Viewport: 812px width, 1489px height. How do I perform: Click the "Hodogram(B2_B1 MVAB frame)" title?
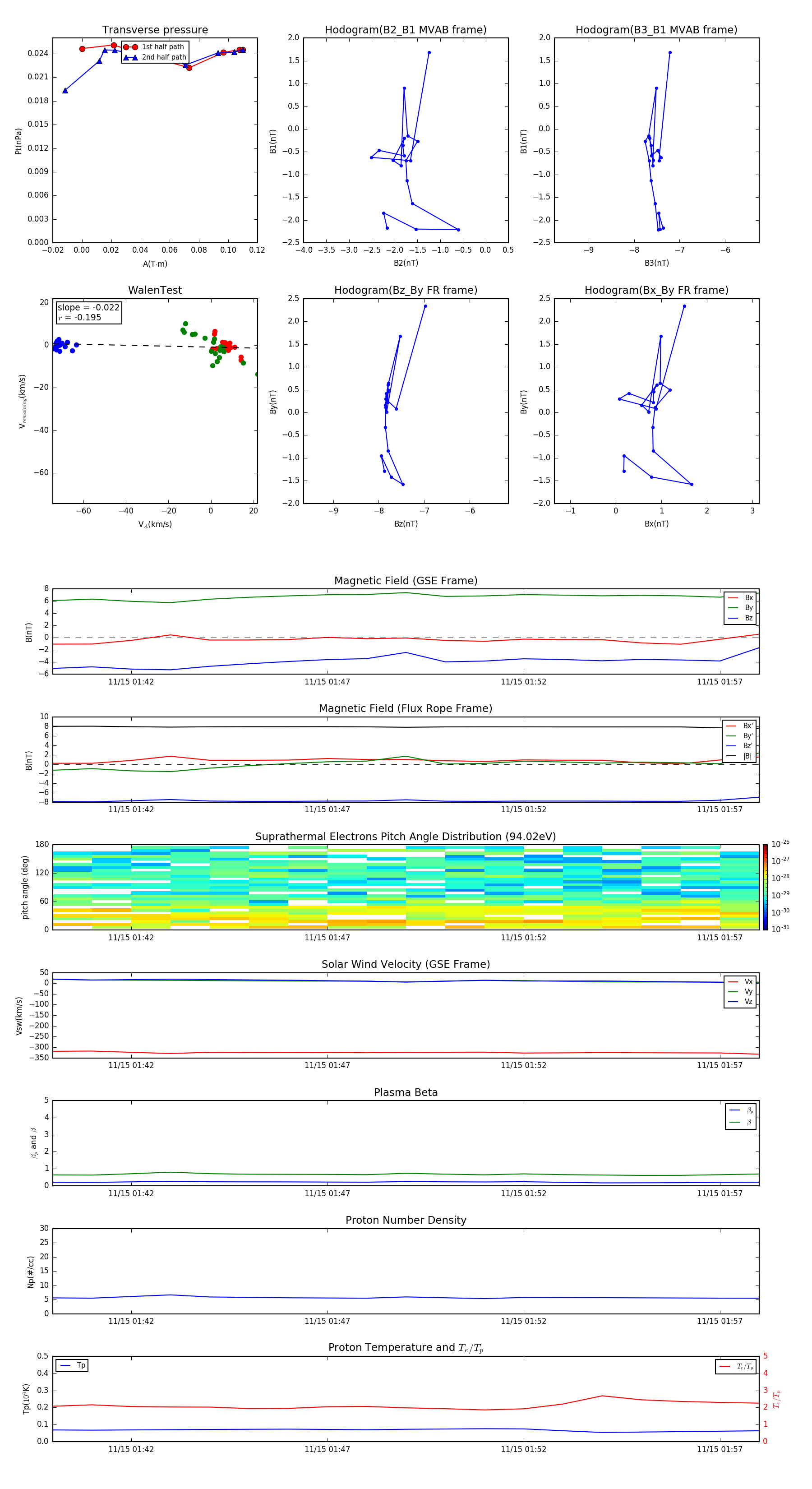406,30
